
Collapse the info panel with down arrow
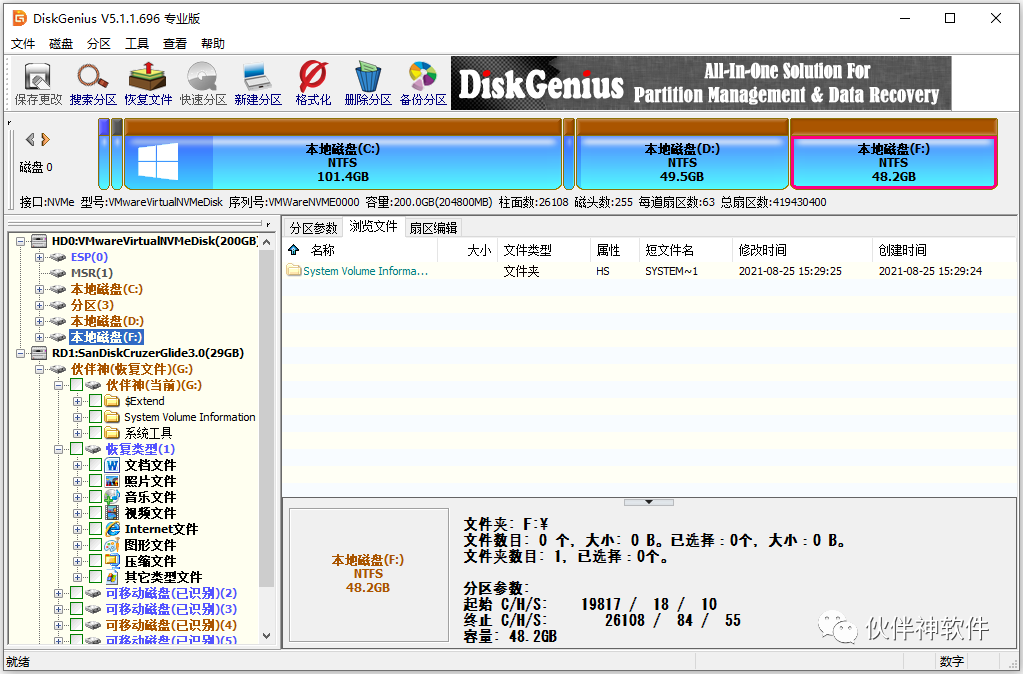pos(649,502)
